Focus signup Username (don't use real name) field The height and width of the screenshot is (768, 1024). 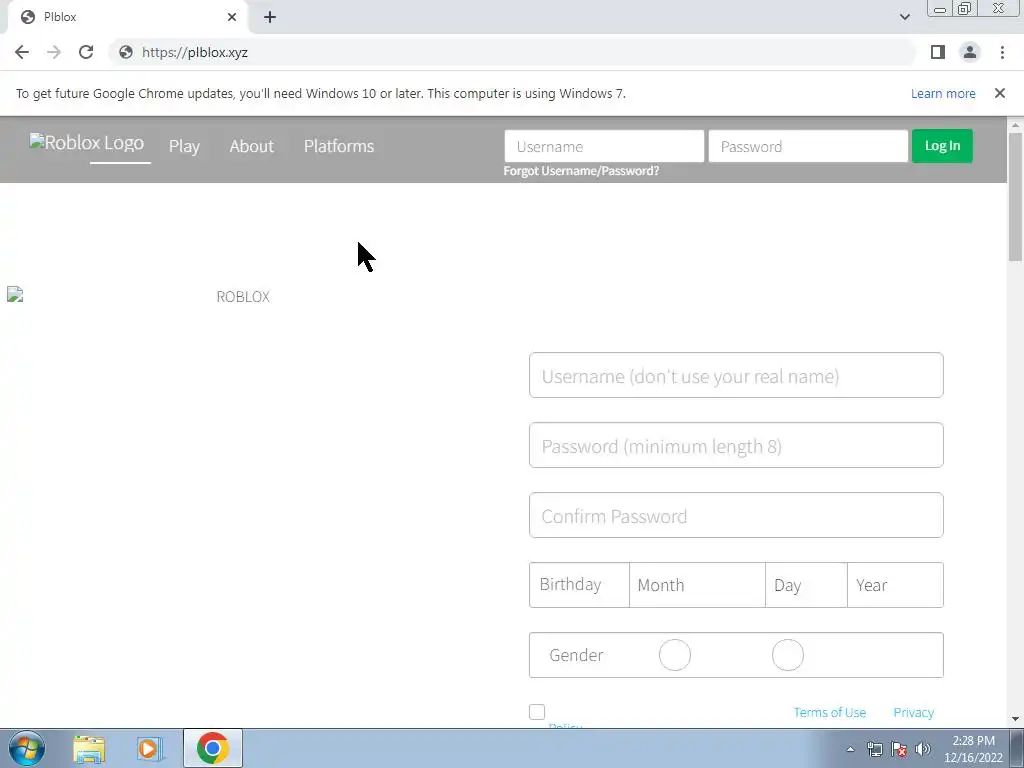736,376
